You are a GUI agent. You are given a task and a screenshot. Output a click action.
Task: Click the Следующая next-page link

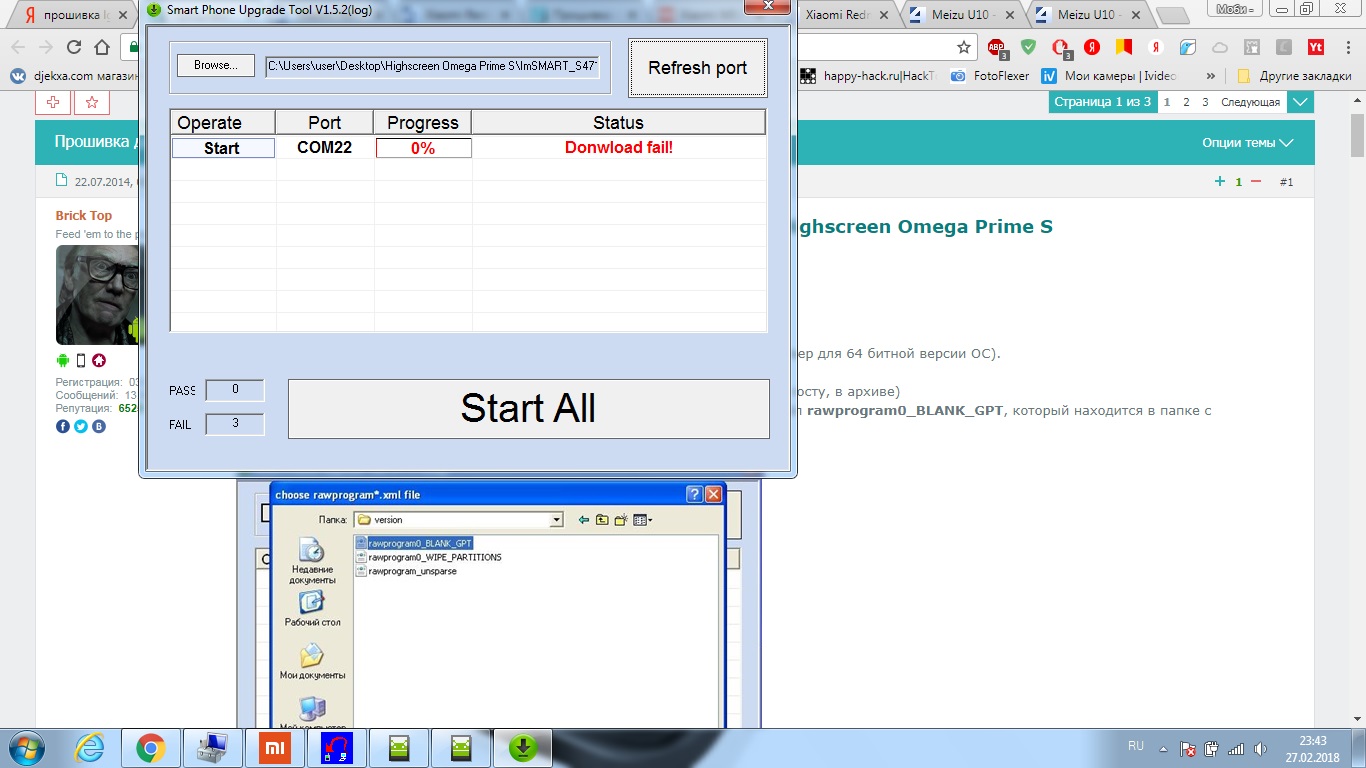[1250, 102]
